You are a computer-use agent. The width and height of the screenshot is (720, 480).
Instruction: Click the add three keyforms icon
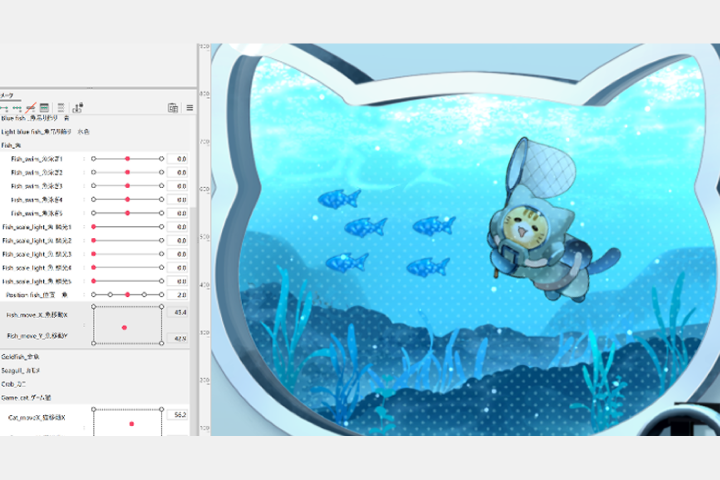[17, 108]
